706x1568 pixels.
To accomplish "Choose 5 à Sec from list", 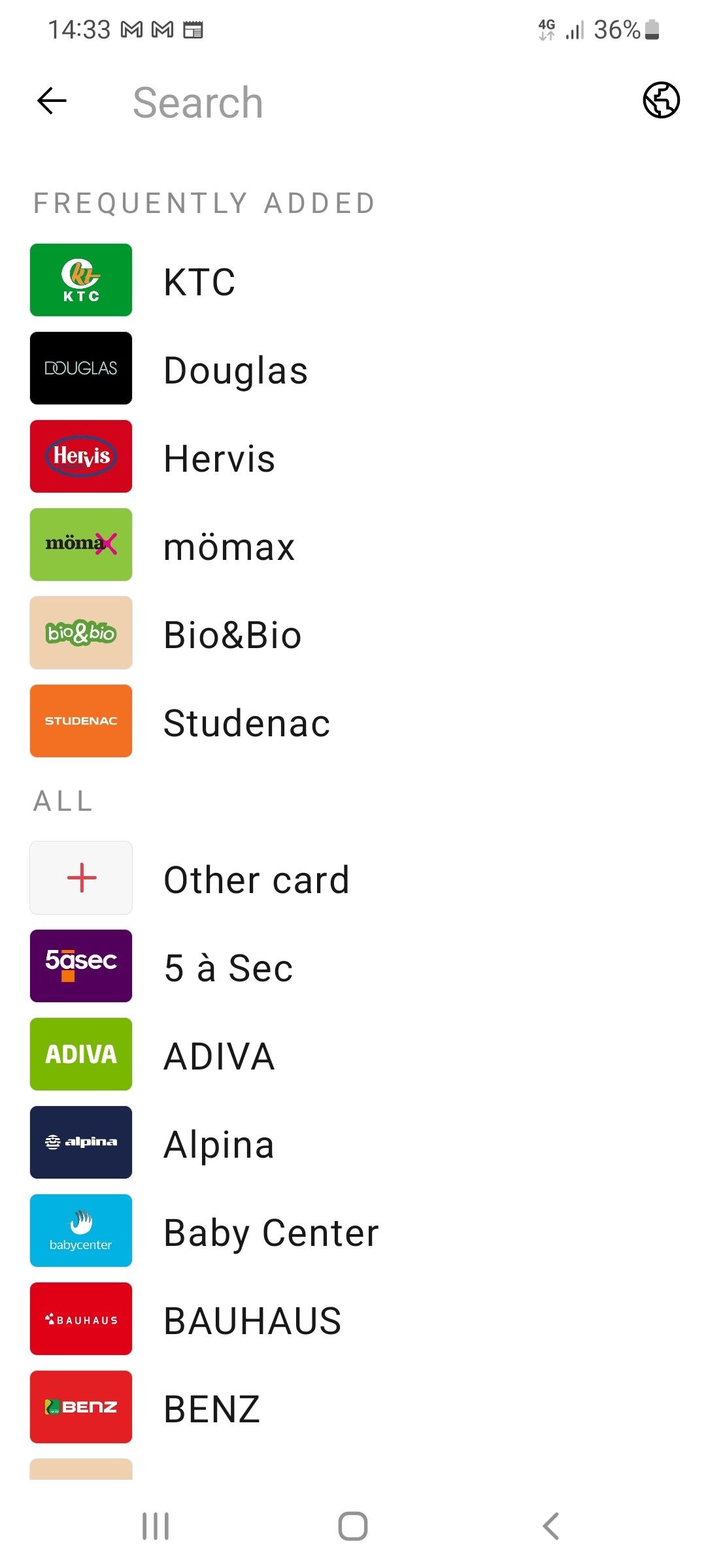I will (x=228, y=968).
